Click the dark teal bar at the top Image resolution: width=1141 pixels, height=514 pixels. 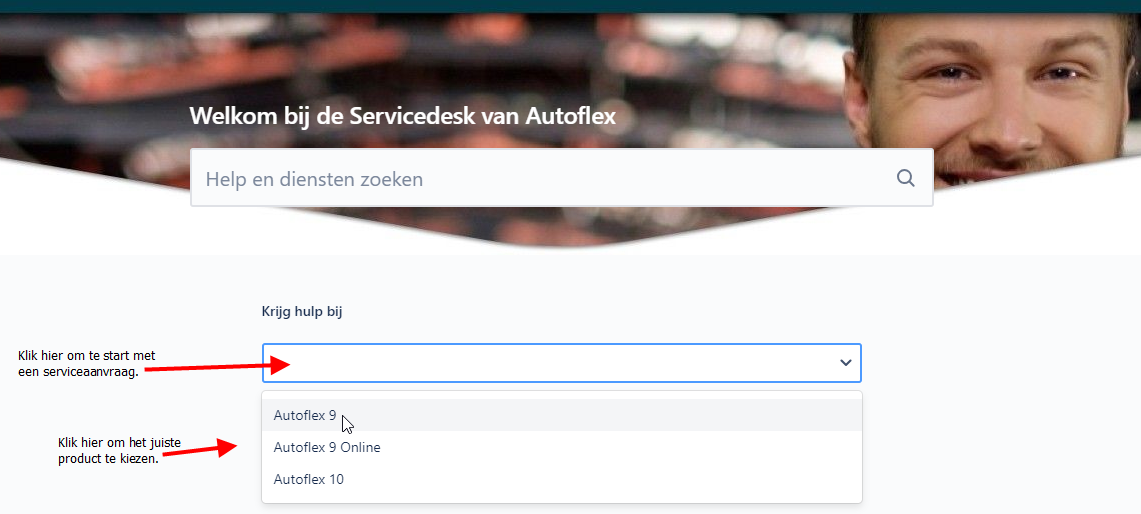(x=570, y=6)
